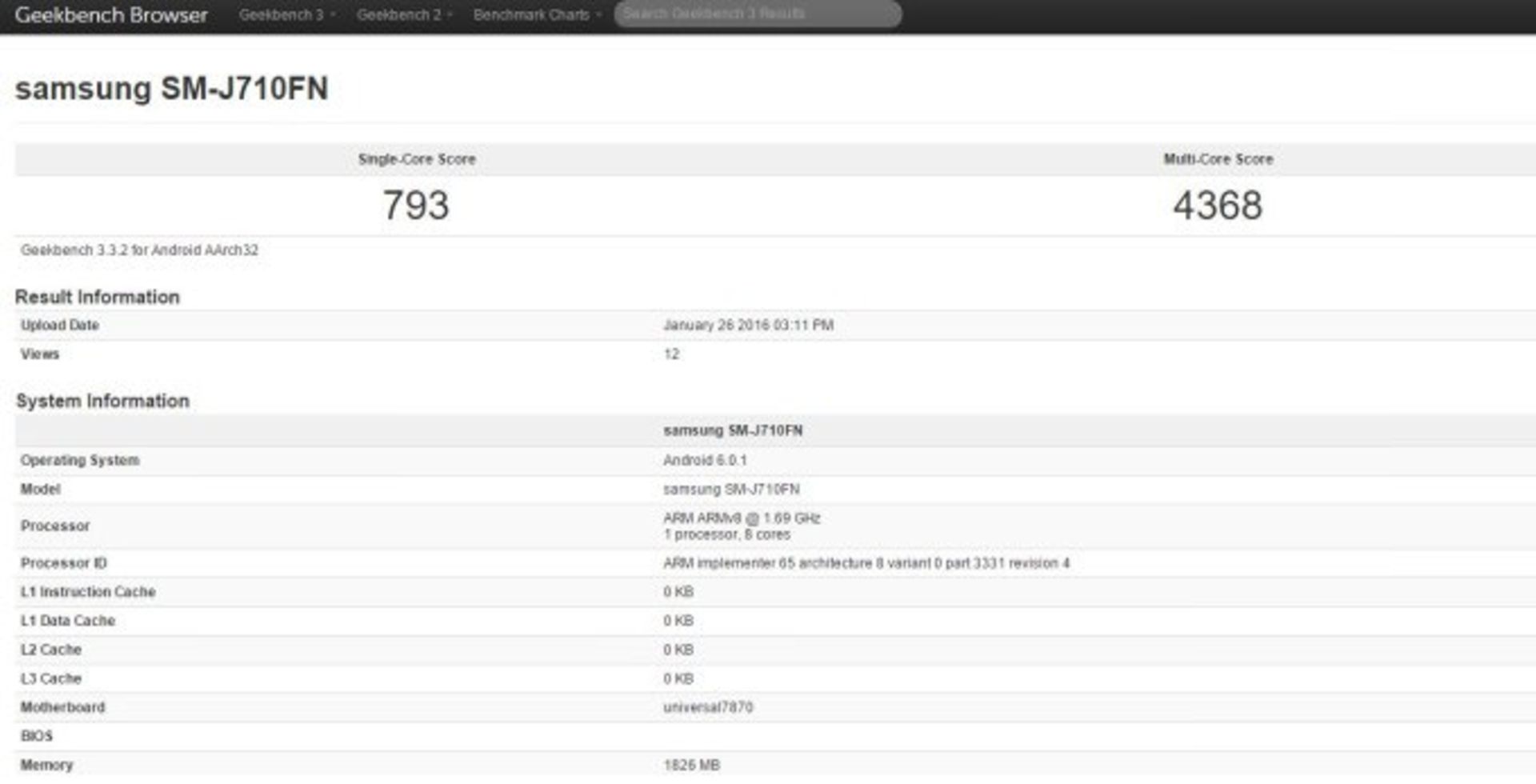
Task: Select the Android 6.0.1 value
Action: pos(705,461)
